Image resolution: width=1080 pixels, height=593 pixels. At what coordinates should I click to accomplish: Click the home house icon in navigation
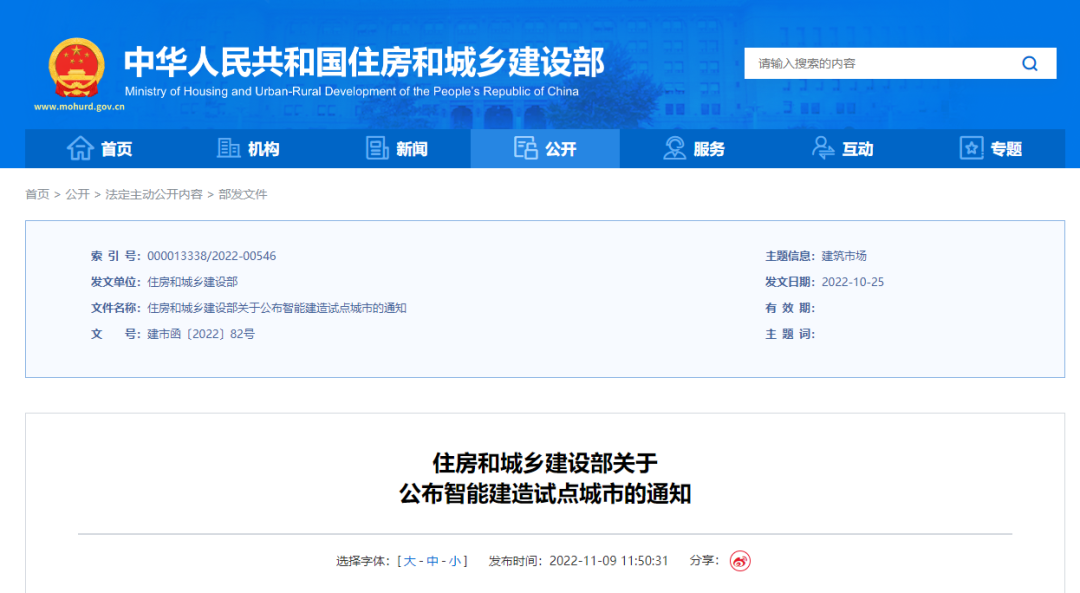coord(80,149)
